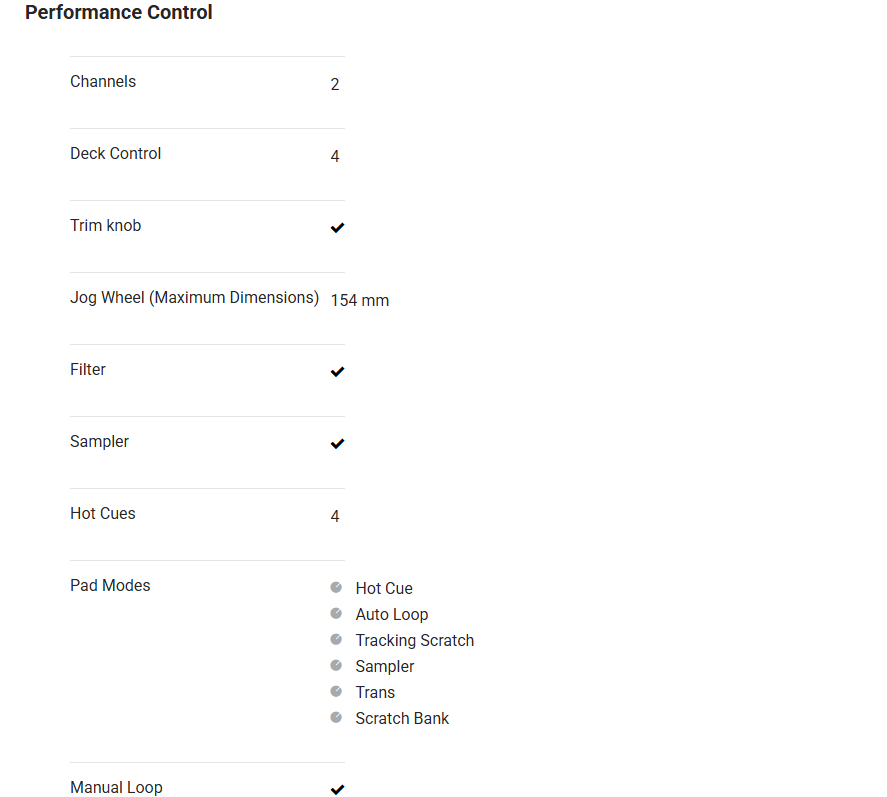The image size is (887, 797).
Task: Click the bullet beside Tracking Scratch
Action: (x=336, y=640)
